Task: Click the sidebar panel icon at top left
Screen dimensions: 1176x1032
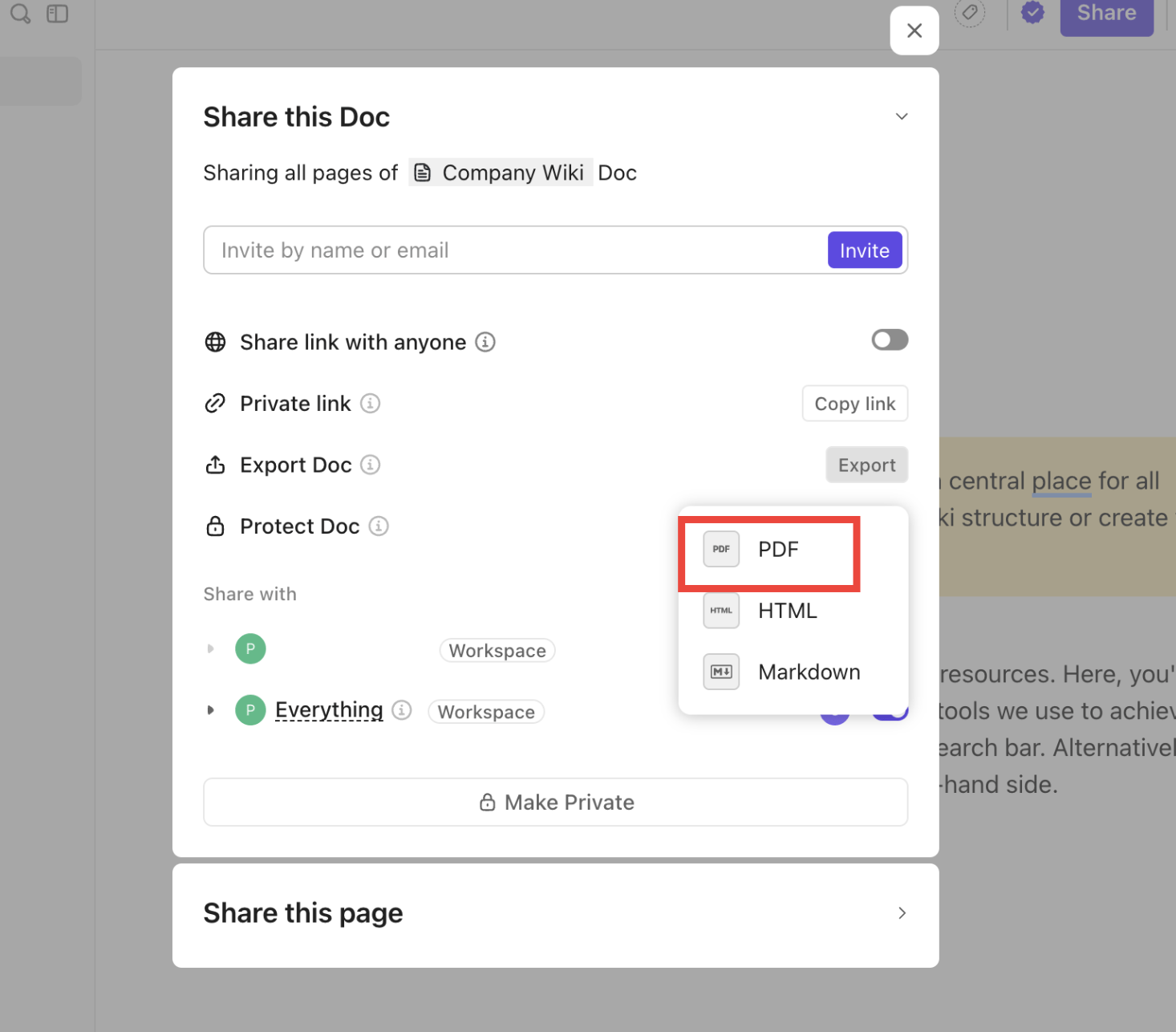Action: (57, 13)
